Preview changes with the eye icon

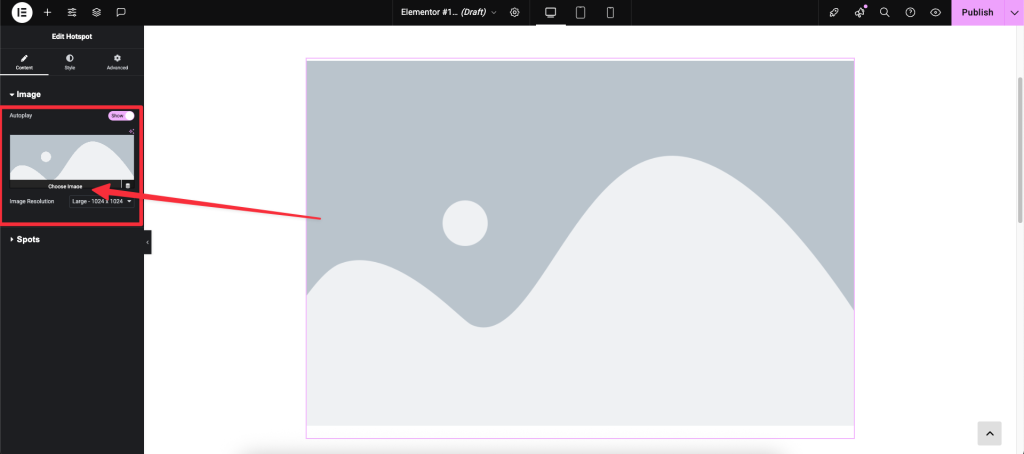pyautogui.click(x=935, y=12)
